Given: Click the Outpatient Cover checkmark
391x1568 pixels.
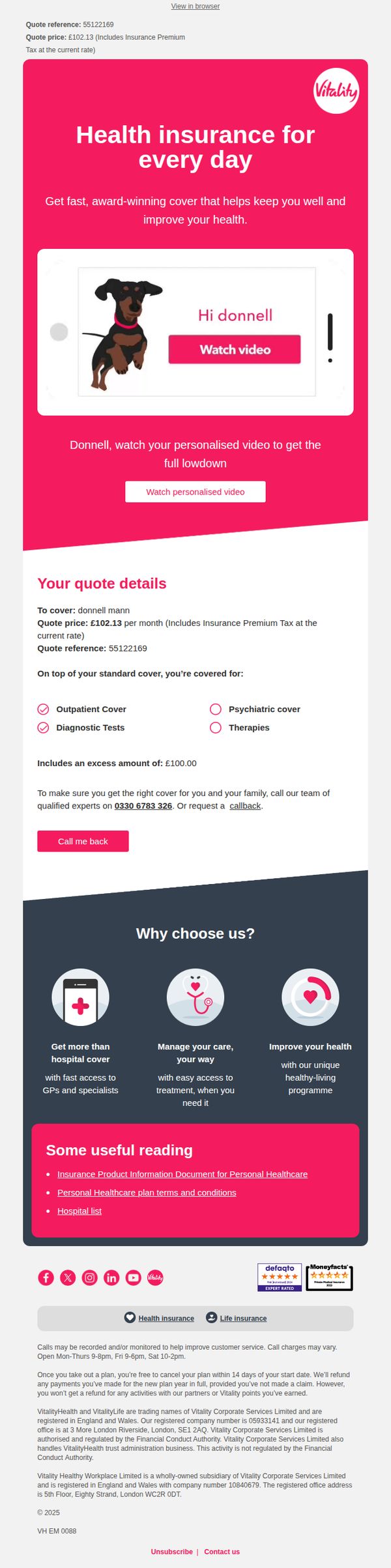Looking at the screenshot, I should 43,709.
